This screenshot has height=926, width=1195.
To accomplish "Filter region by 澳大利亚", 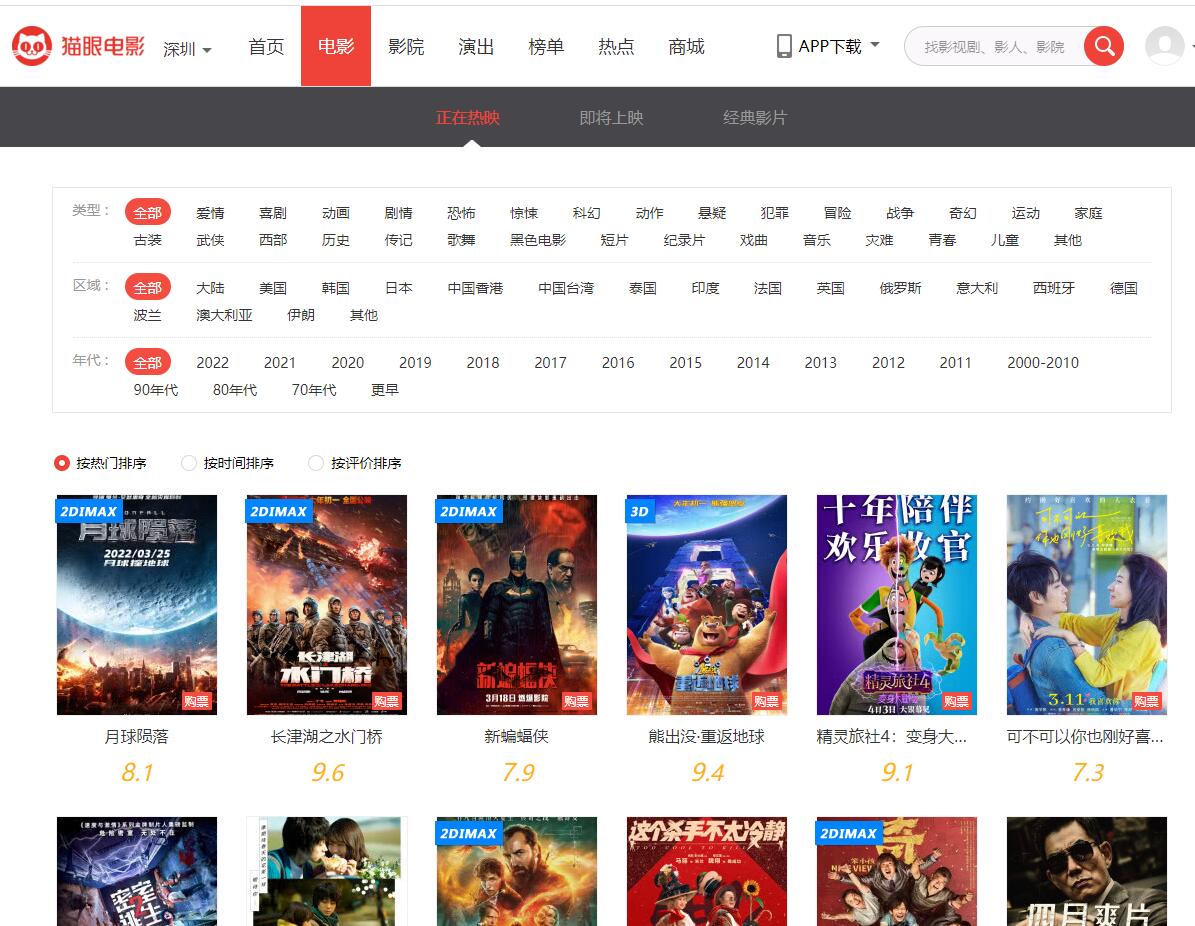I will tap(224, 315).
